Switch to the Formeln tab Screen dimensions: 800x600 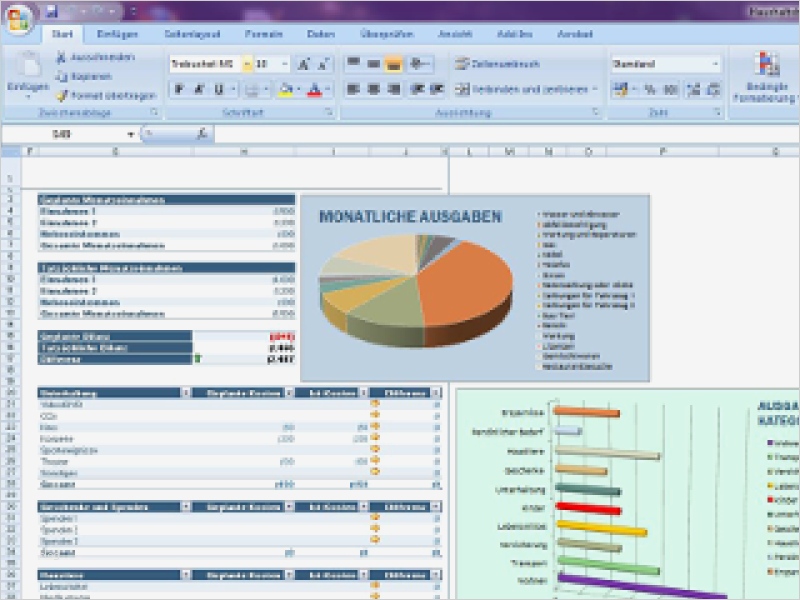tap(264, 34)
